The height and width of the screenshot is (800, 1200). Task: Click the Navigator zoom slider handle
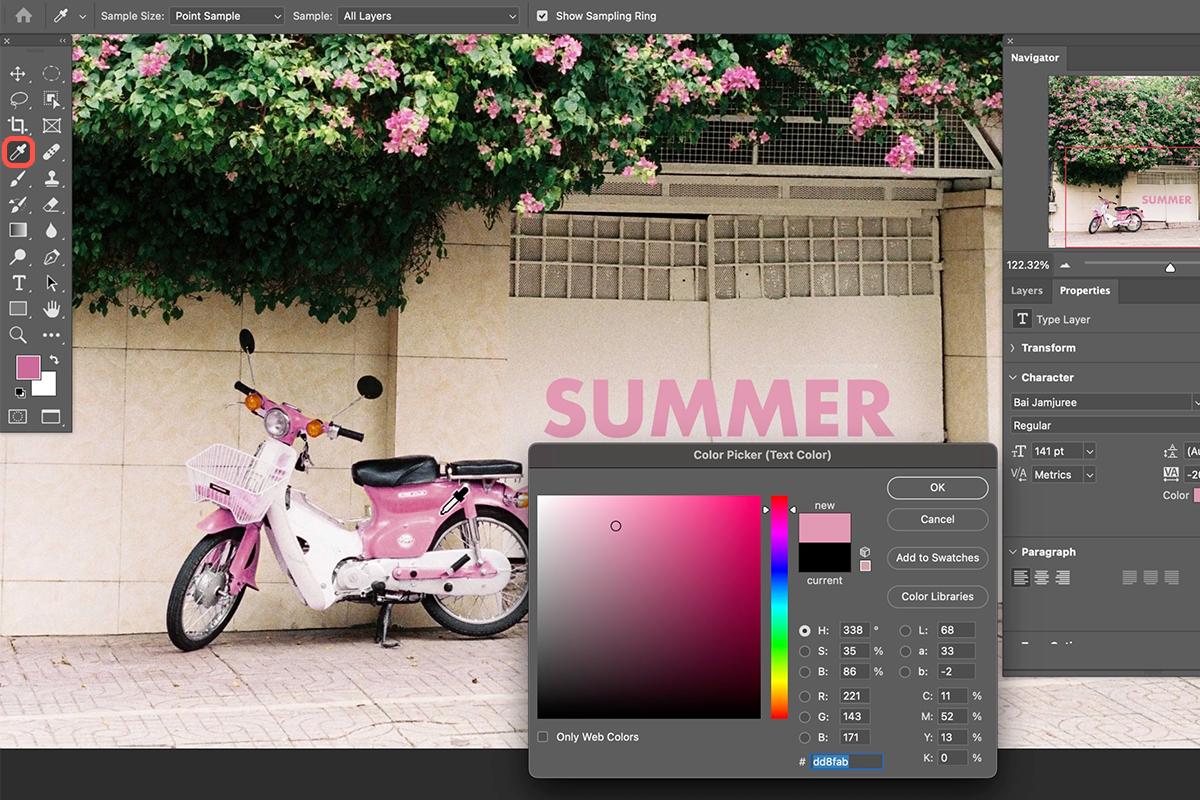click(1170, 267)
